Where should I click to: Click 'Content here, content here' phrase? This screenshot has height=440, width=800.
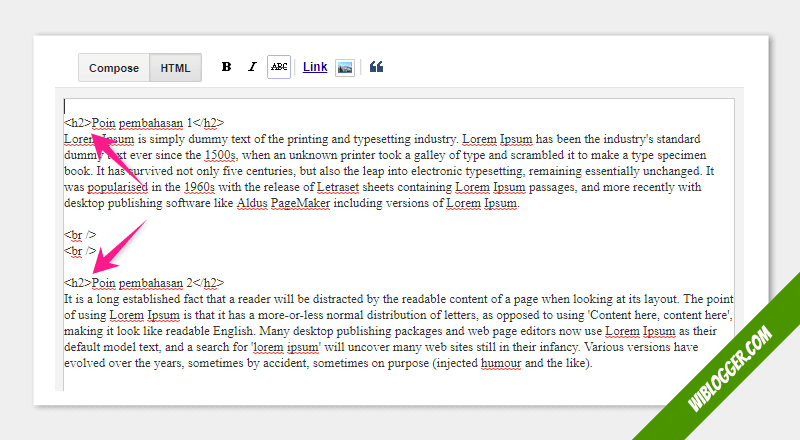(660, 315)
